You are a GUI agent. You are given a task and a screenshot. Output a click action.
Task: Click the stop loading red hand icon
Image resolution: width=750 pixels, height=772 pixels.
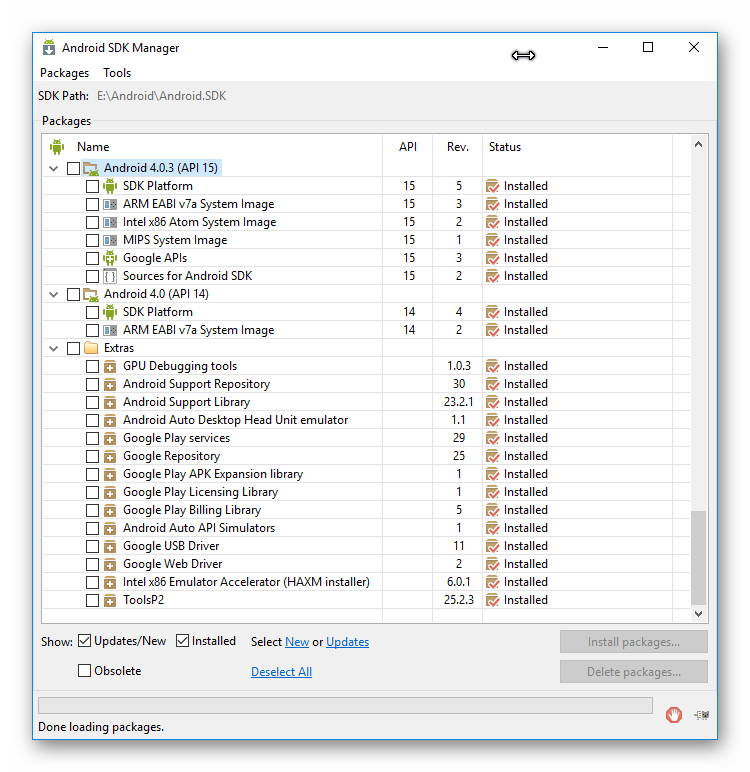coord(673,714)
